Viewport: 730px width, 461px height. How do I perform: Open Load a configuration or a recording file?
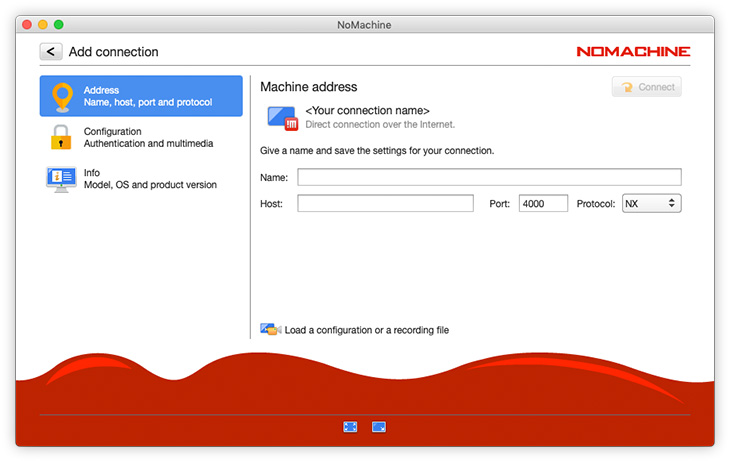tap(366, 330)
